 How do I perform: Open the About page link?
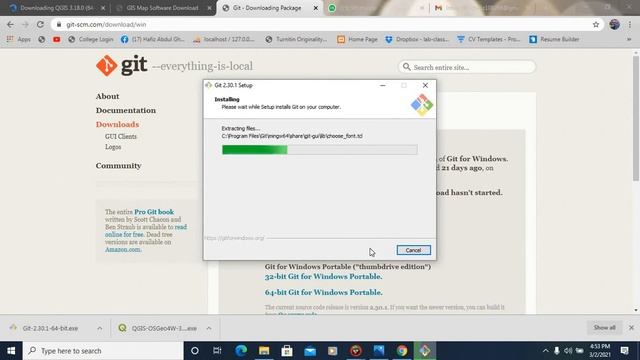(107, 96)
